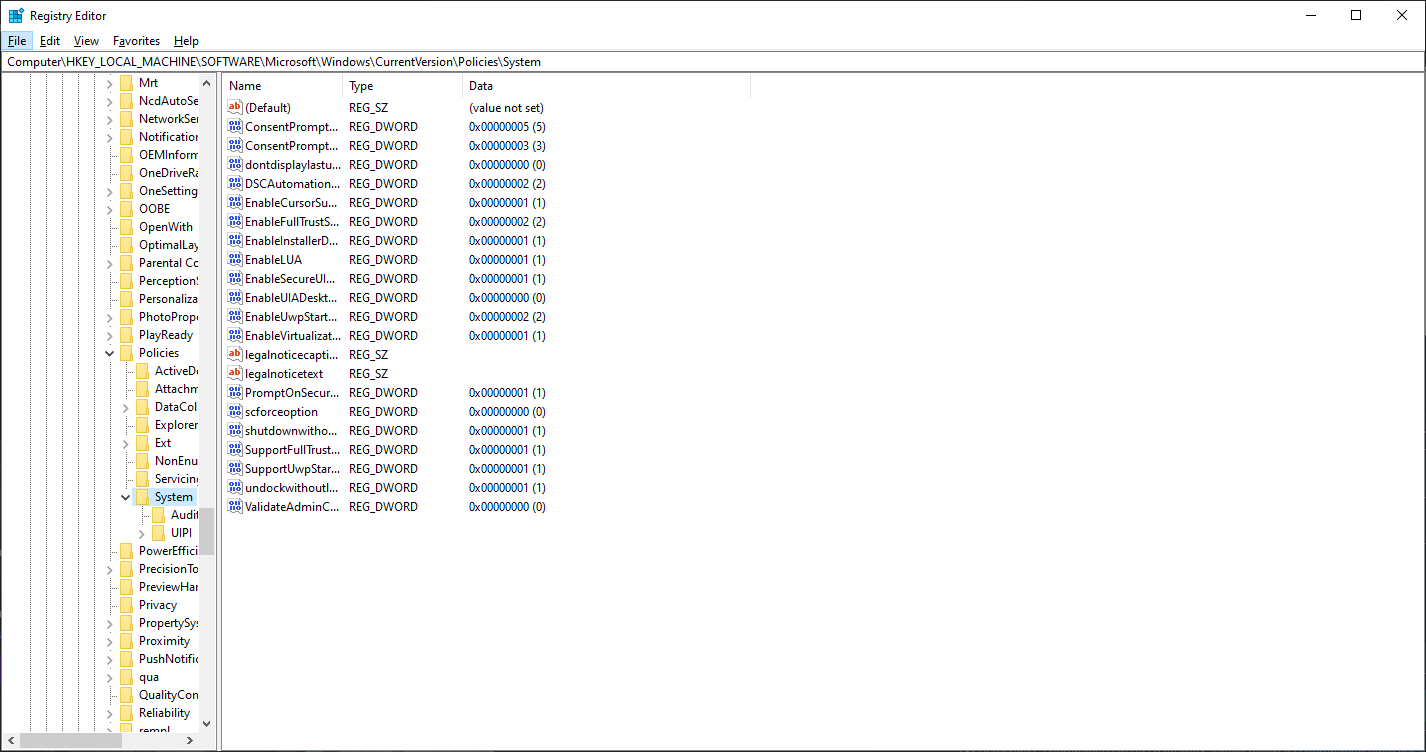Click the folder icon of Servicing key

click(x=142, y=479)
